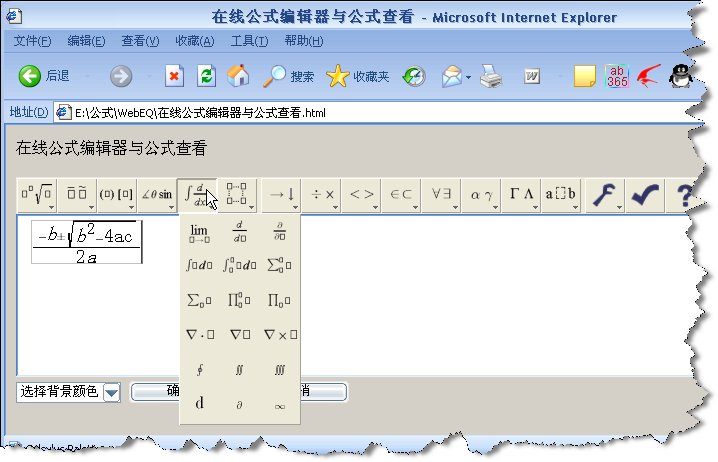The width and height of the screenshot is (718, 462).
Task: Click the 确 confirm button
Action: (x=156, y=391)
